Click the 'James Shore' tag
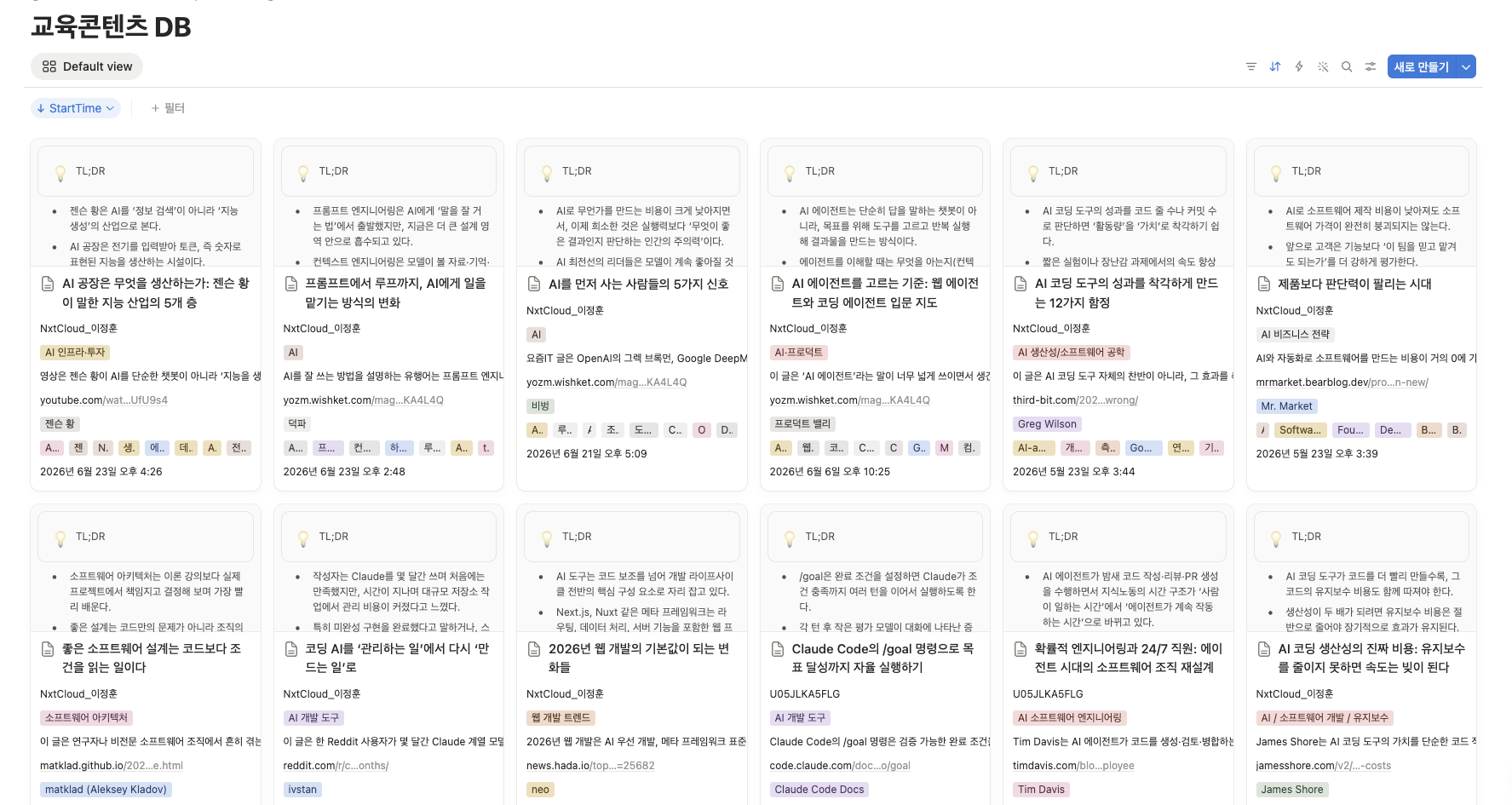Image resolution: width=1512 pixels, height=805 pixels. pyautogui.click(x=1292, y=790)
